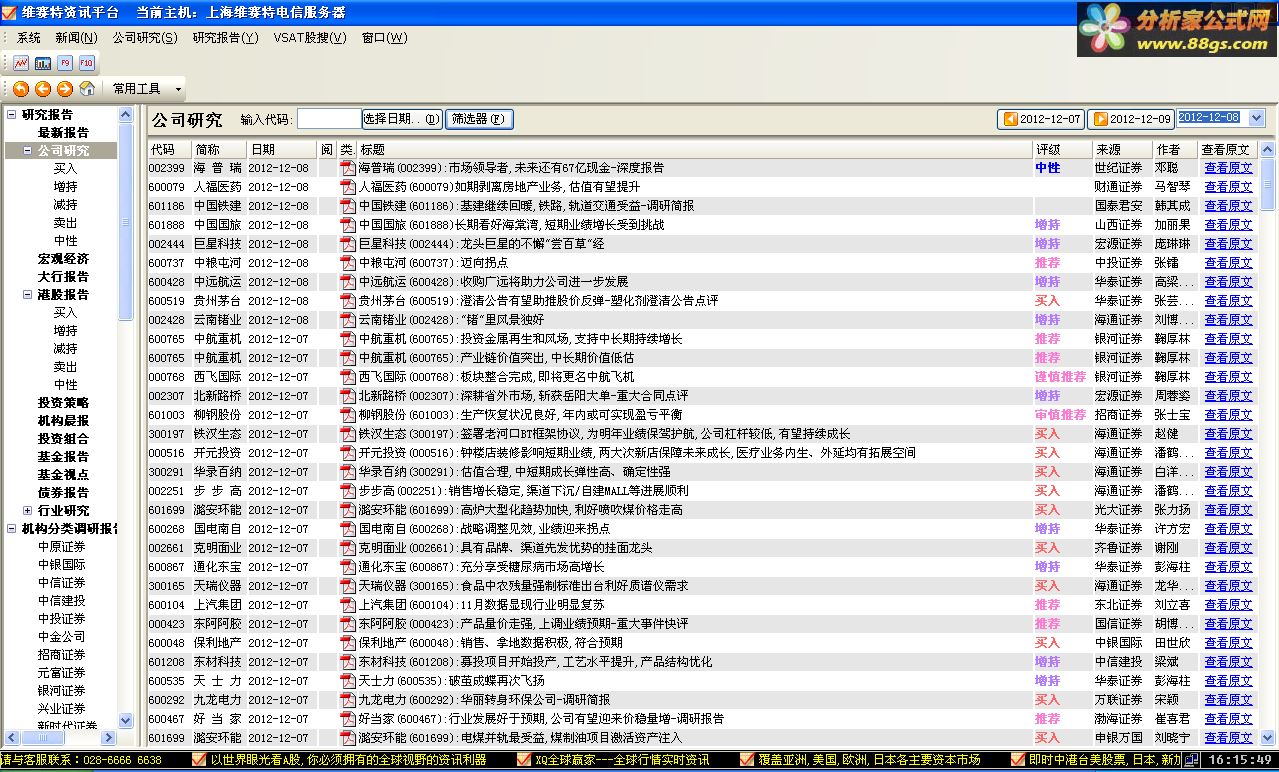Open 查看原文 link for 海普瑞 row
This screenshot has height=772, width=1279.
click(1228, 168)
